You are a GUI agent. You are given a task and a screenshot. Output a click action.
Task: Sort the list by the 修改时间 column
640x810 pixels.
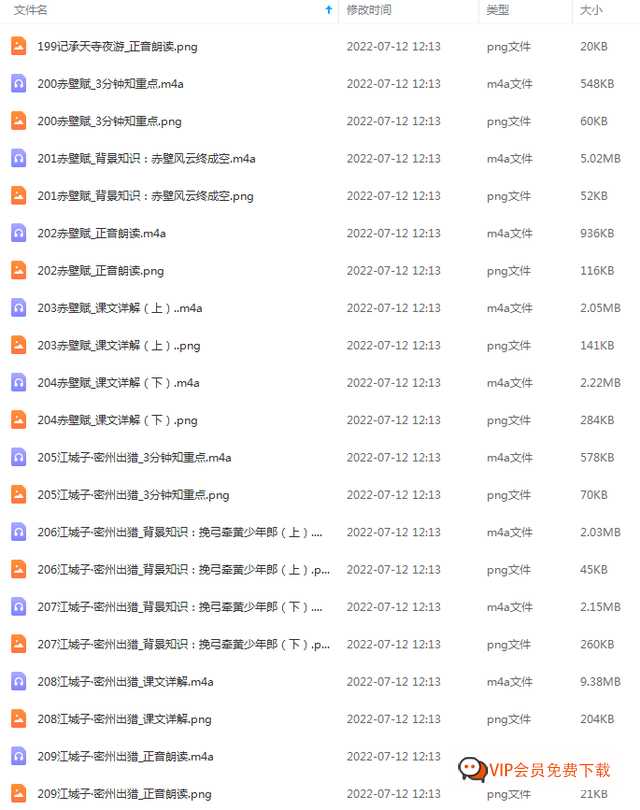(x=369, y=10)
